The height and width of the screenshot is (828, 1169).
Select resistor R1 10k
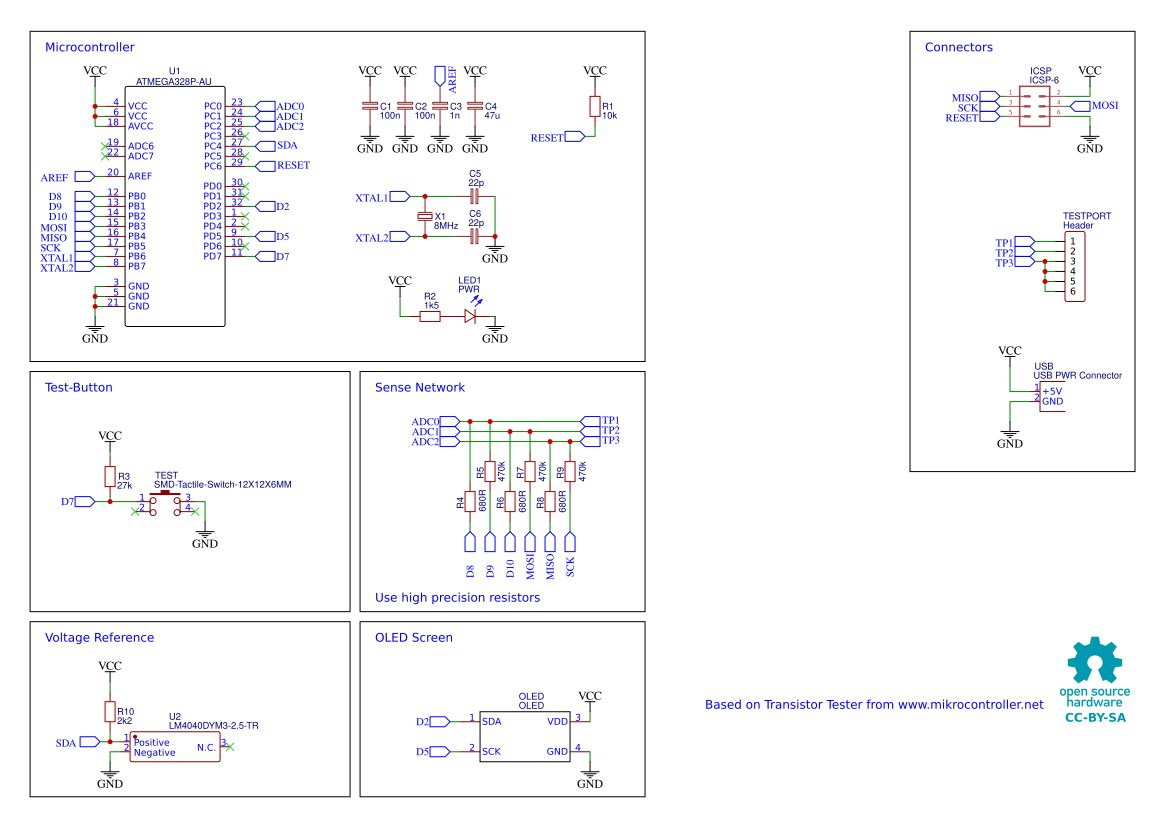[x=595, y=107]
